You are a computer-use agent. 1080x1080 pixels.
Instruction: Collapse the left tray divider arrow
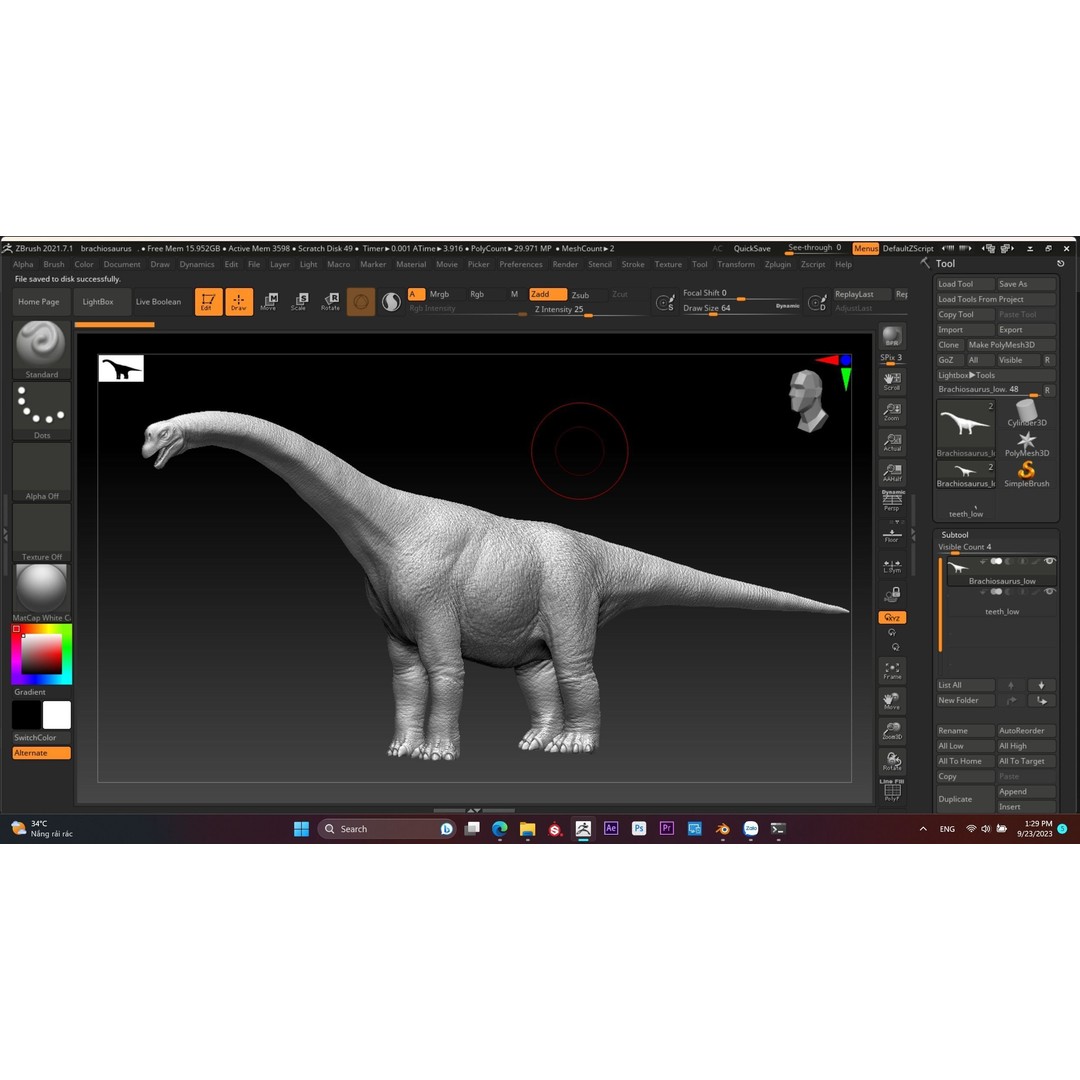click(5, 533)
